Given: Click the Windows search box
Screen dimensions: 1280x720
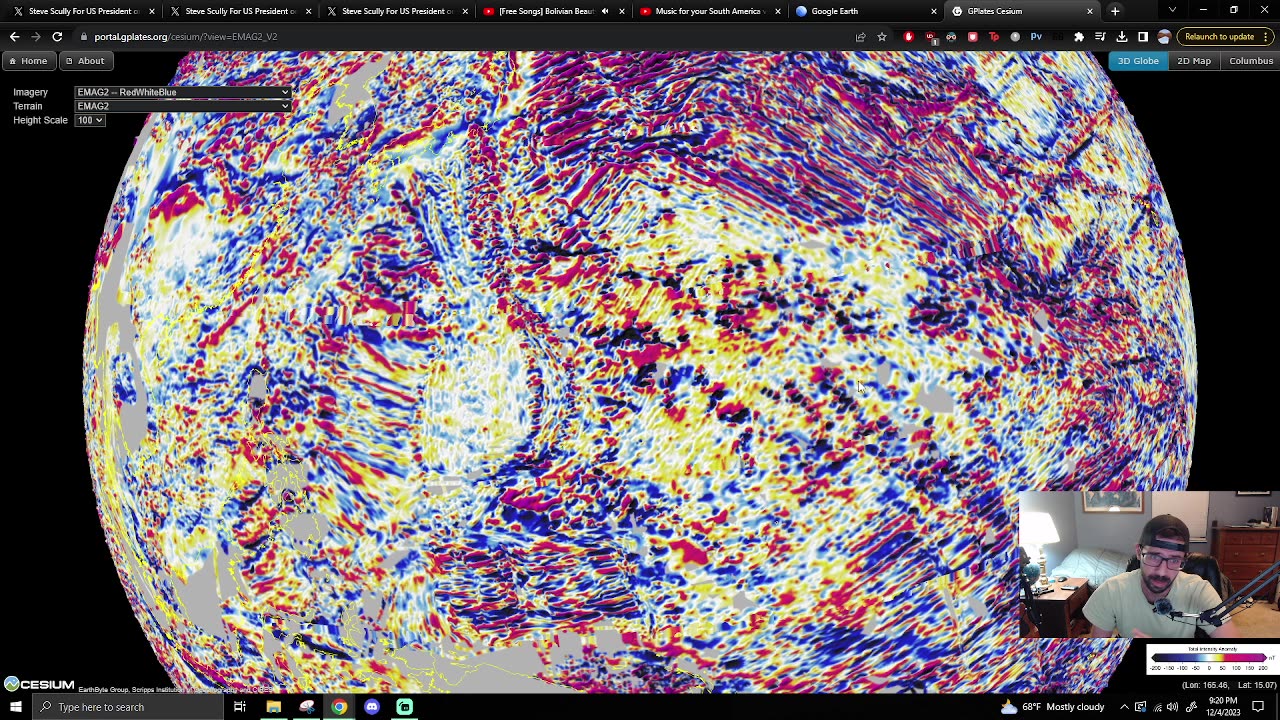Looking at the screenshot, I should [x=127, y=707].
